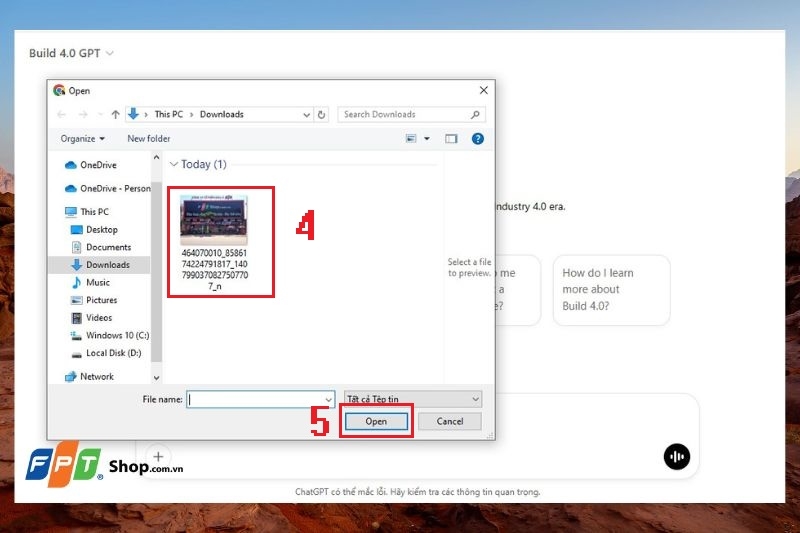Click the Downloads location icon in address bar
Image resolution: width=800 pixels, height=533 pixels.
click(x=133, y=114)
